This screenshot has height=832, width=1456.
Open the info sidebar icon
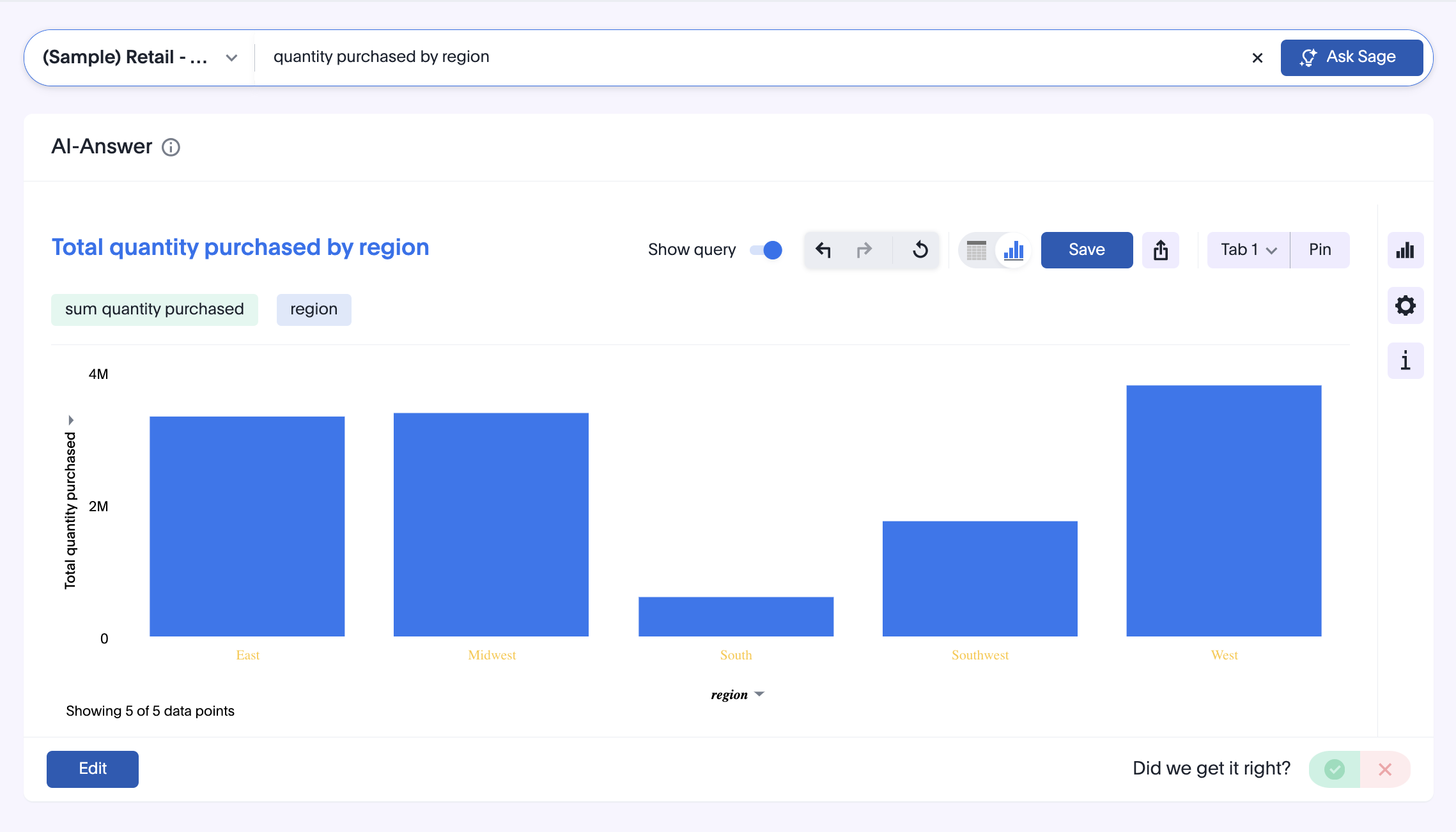[x=1405, y=361]
